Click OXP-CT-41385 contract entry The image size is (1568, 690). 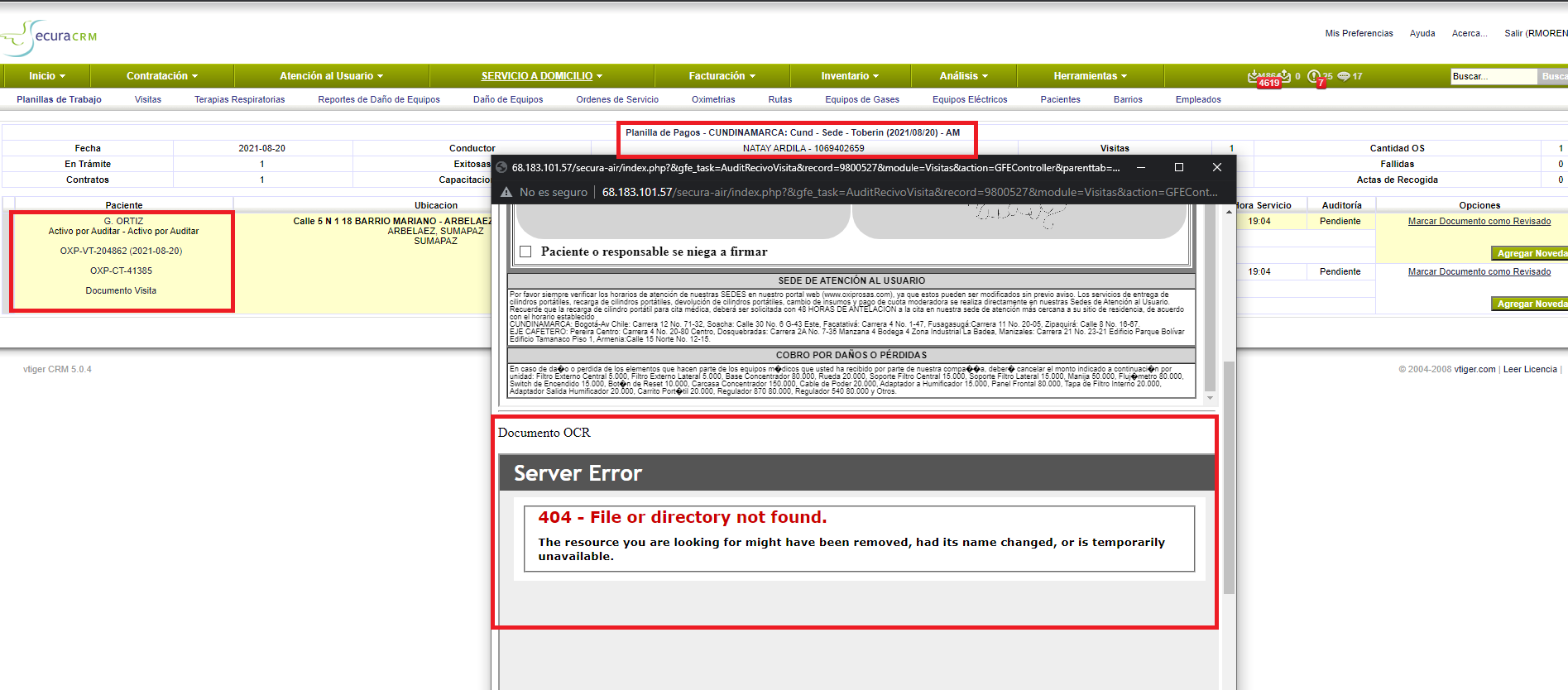click(121, 271)
